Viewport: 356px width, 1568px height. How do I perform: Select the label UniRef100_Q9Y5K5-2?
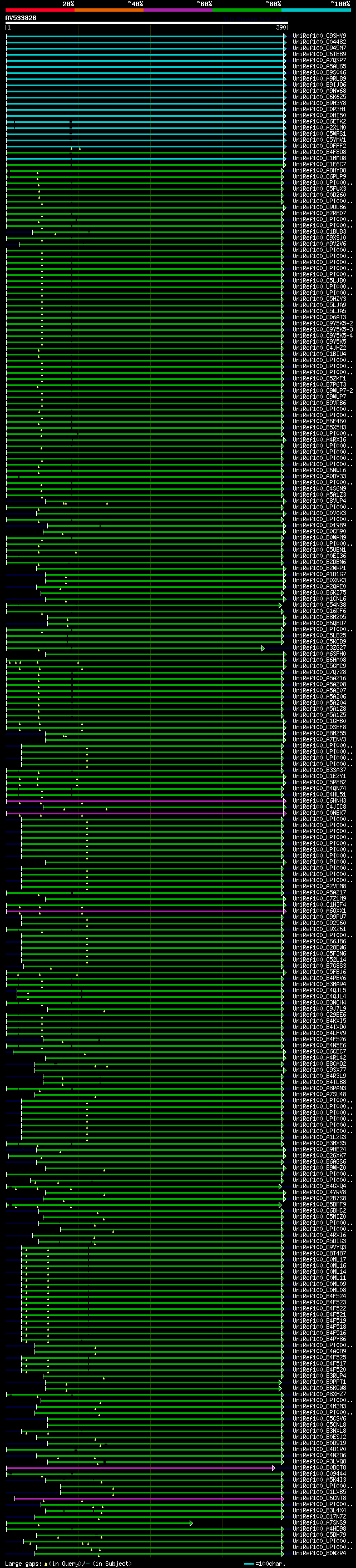click(323, 323)
